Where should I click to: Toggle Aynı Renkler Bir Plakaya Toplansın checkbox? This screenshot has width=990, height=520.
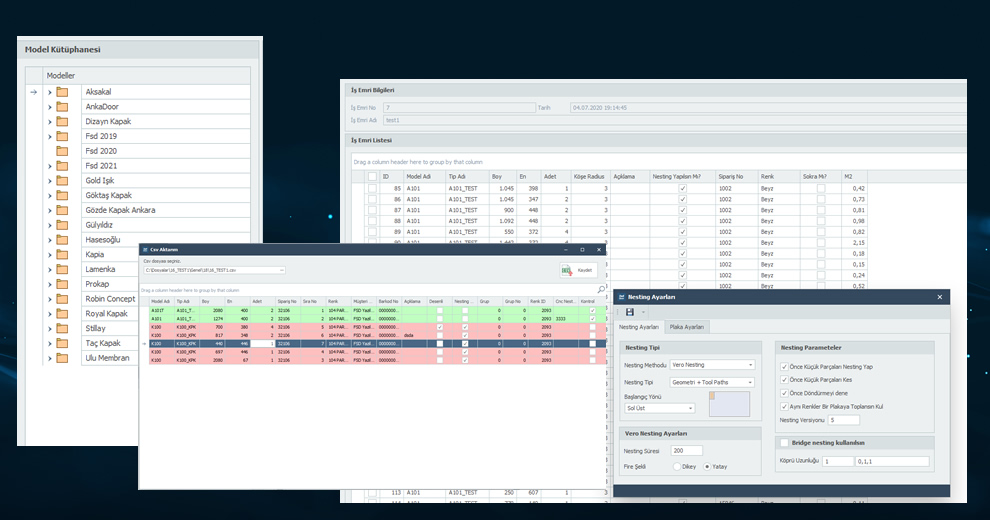click(x=784, y=407)
